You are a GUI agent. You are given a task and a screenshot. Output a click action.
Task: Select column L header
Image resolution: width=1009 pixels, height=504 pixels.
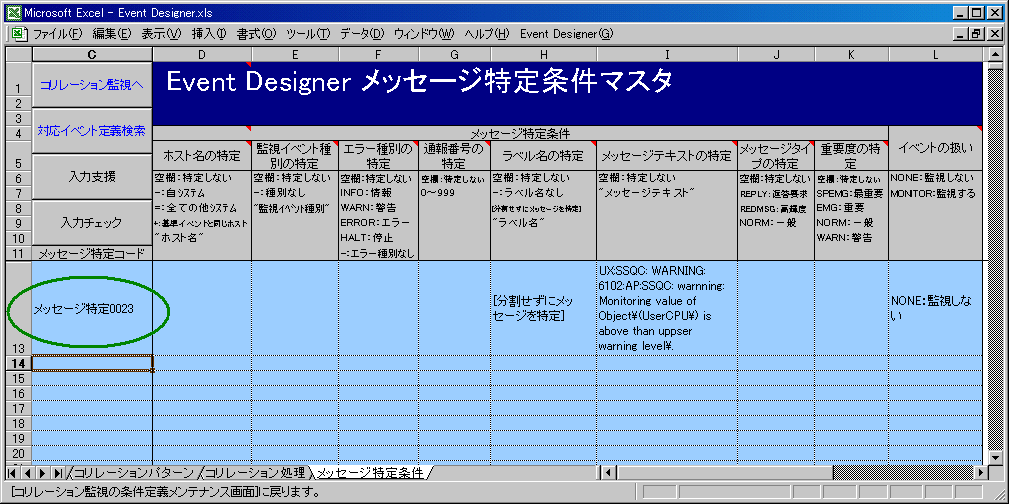pyautogui.click(x=936, y=55)
